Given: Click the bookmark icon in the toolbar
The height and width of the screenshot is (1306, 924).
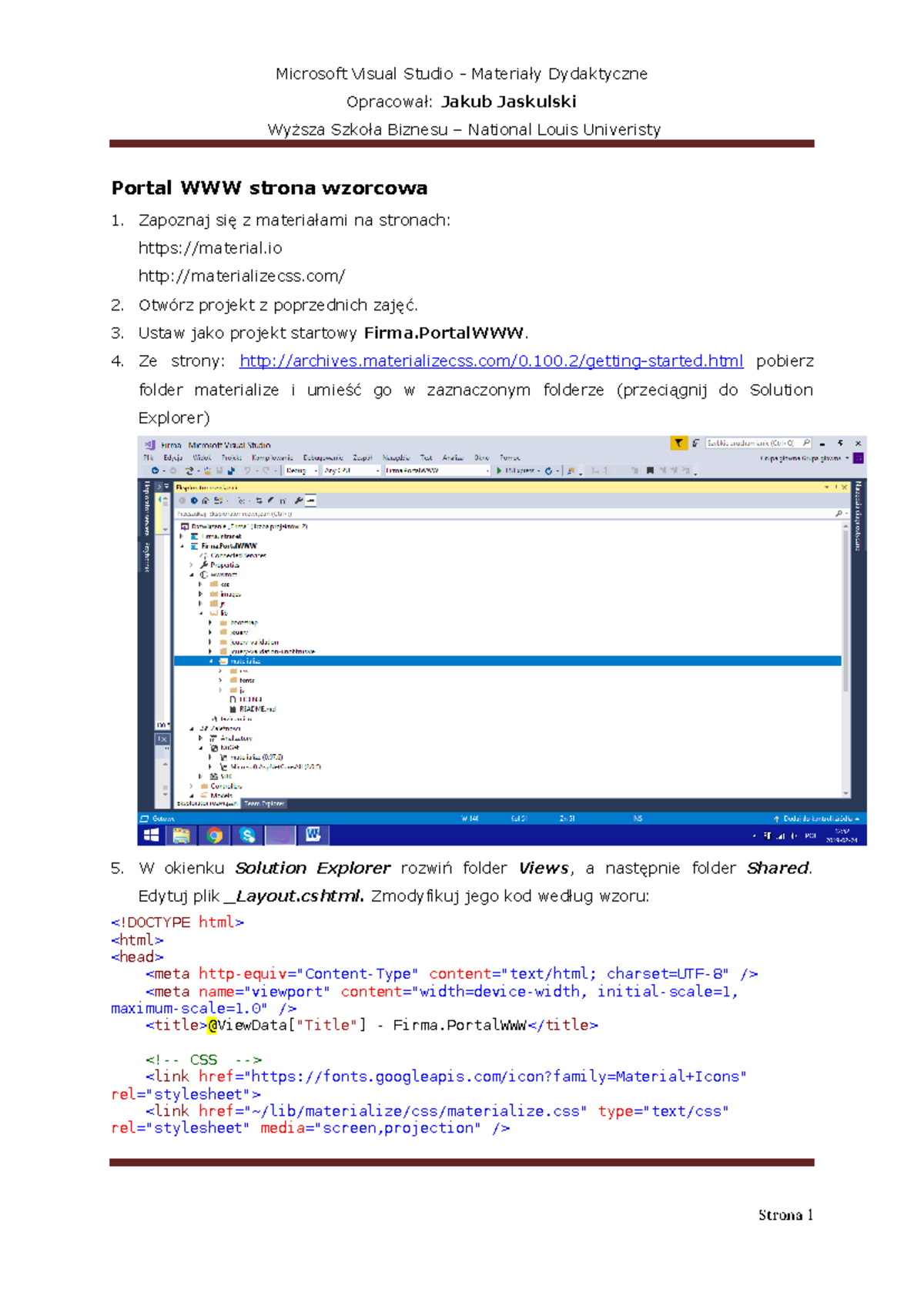Looking at the screenshot, I should tap(650, 470).
